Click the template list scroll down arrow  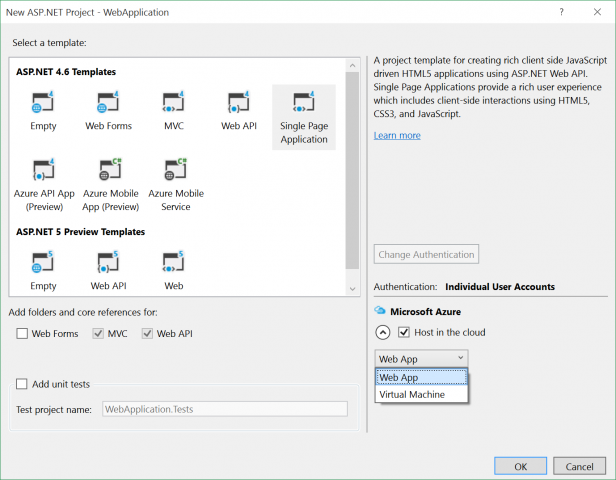[x=352, y=289]
